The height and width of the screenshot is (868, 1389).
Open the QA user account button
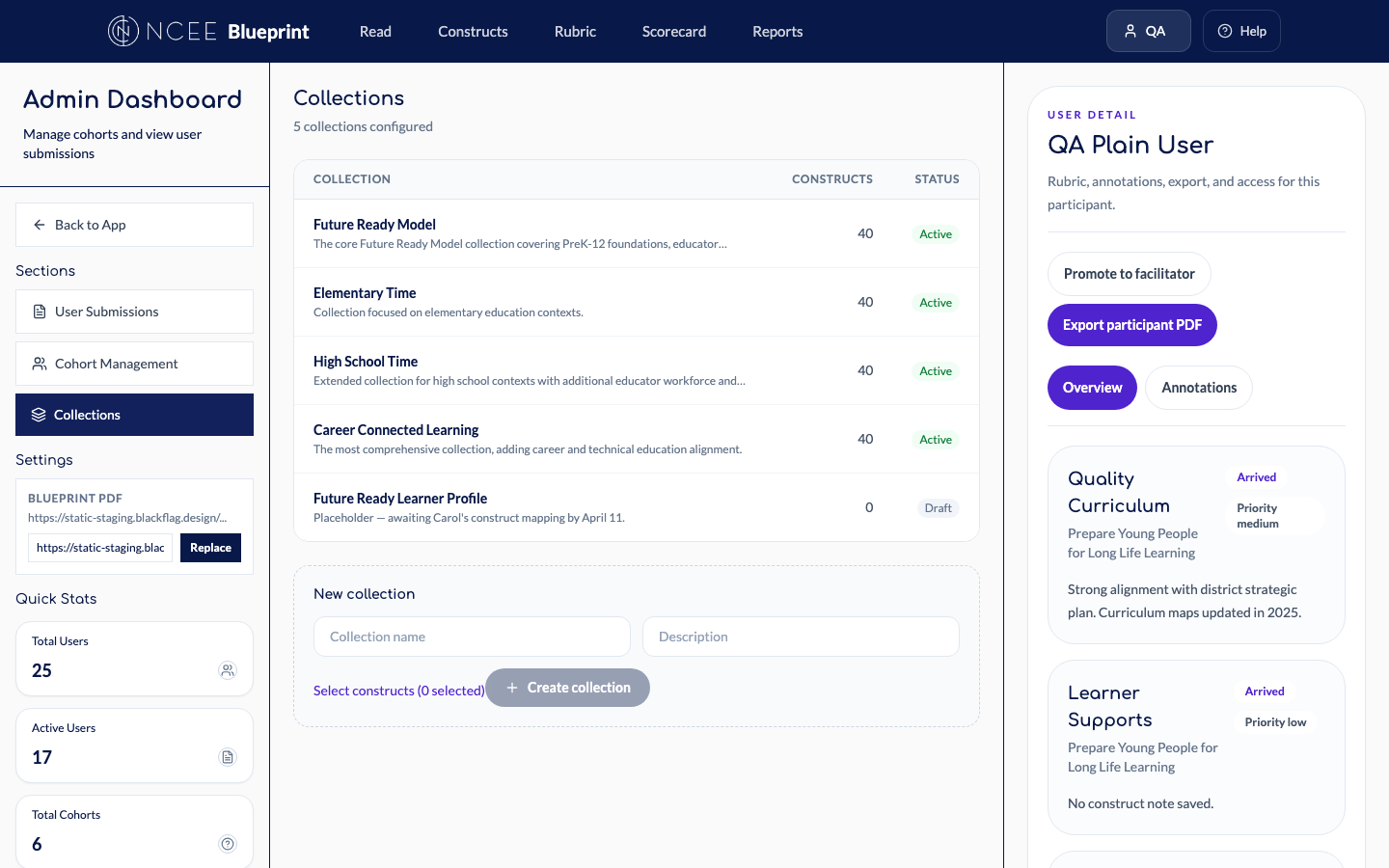click(1148, 31)
